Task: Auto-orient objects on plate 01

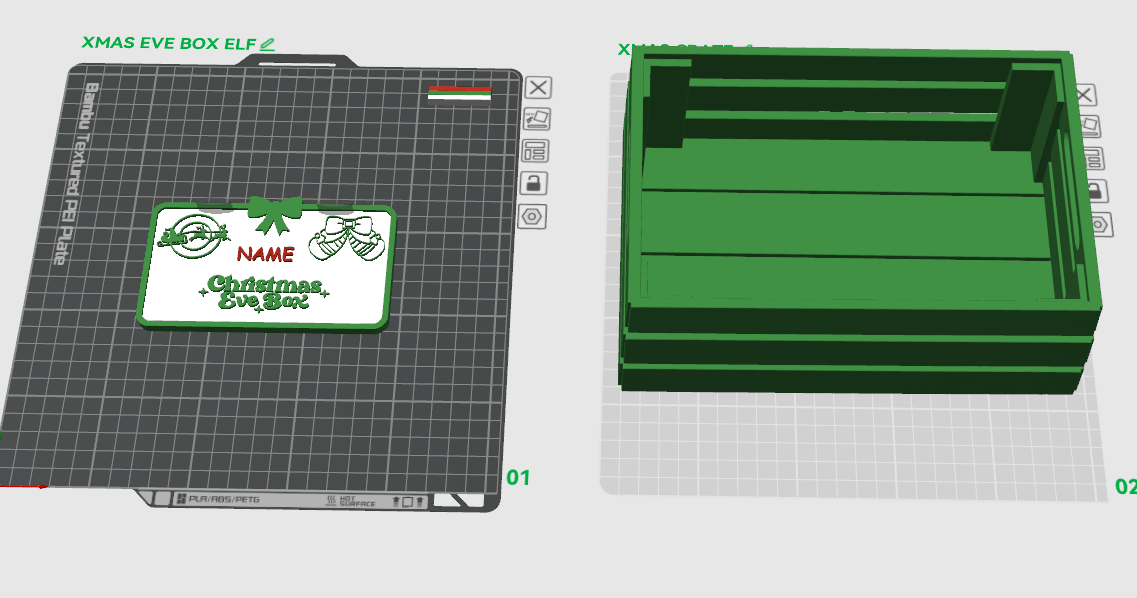Action: (537, 119)
